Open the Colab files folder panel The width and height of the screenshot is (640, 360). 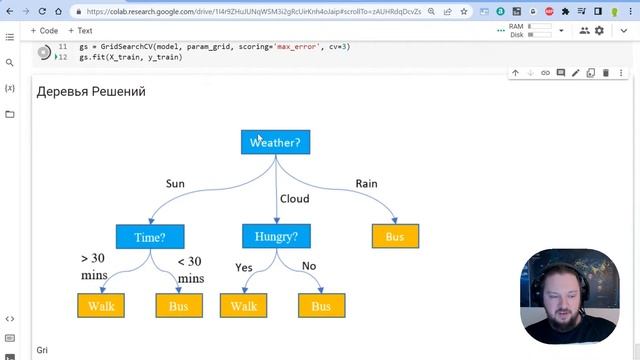click(10, 114)
